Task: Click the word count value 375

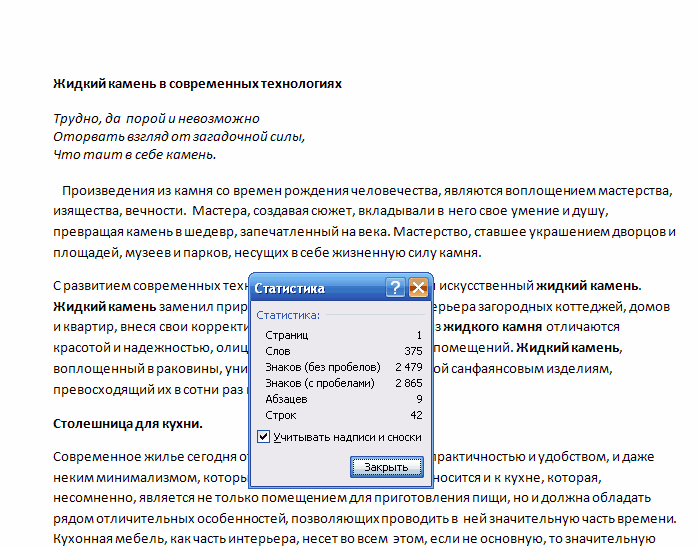Action: point(413,351)
